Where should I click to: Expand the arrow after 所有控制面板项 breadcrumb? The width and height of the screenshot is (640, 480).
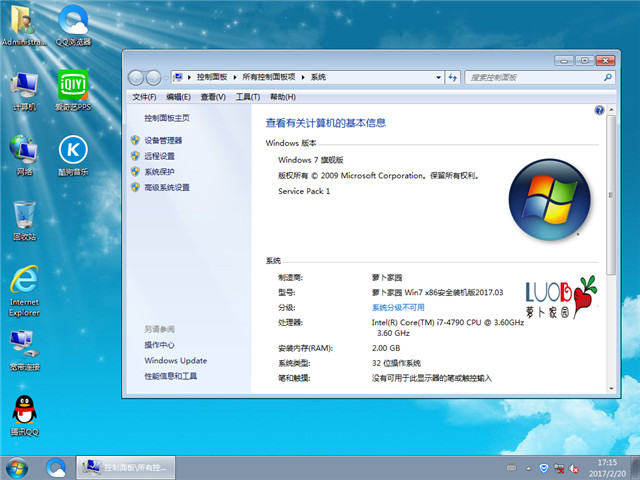(x=303, y=77)
